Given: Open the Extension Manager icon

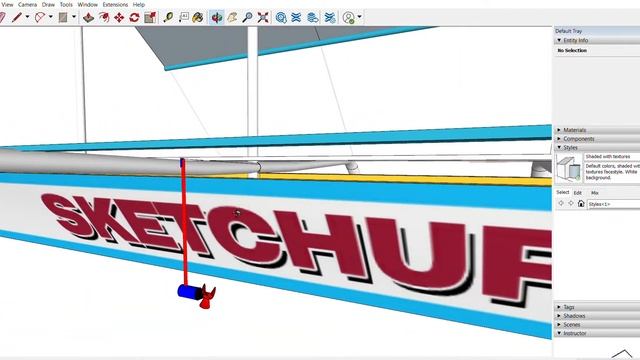Looking at the screenshot, I should (330, 18).
